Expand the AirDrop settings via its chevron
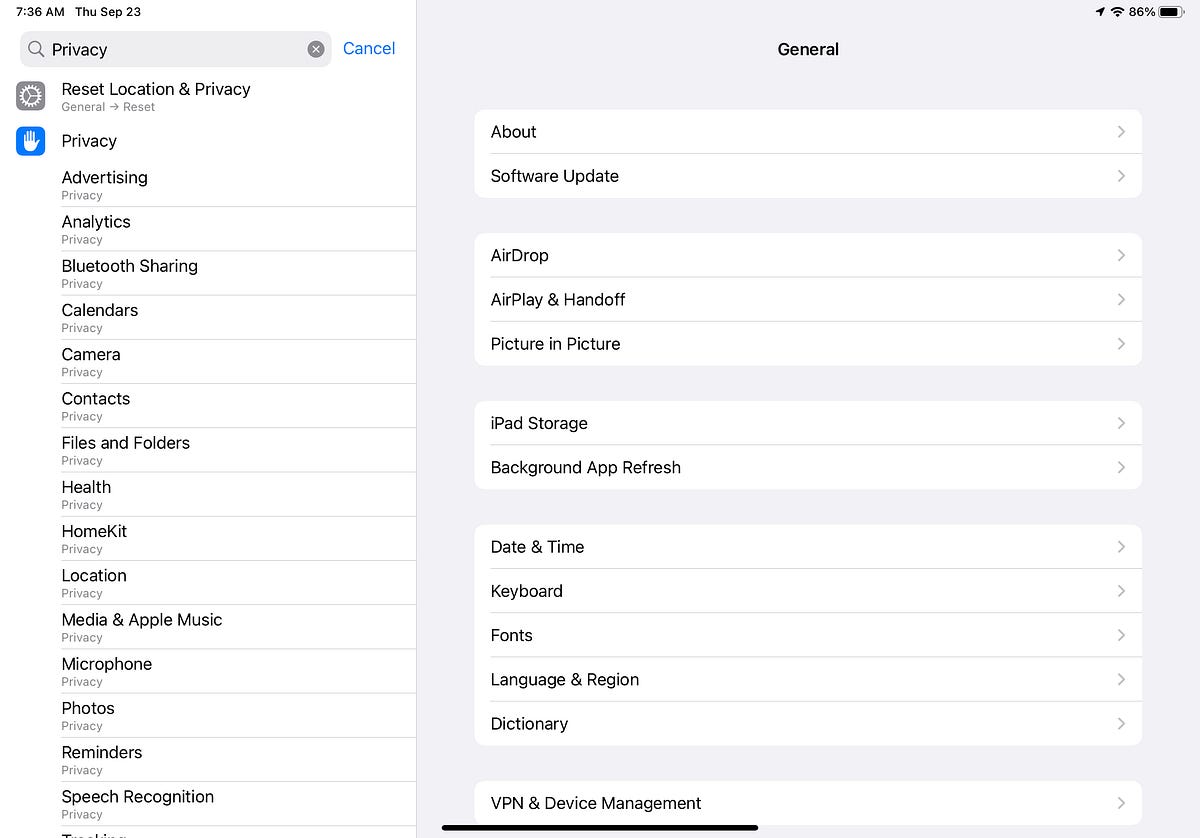 point(1121,255)
